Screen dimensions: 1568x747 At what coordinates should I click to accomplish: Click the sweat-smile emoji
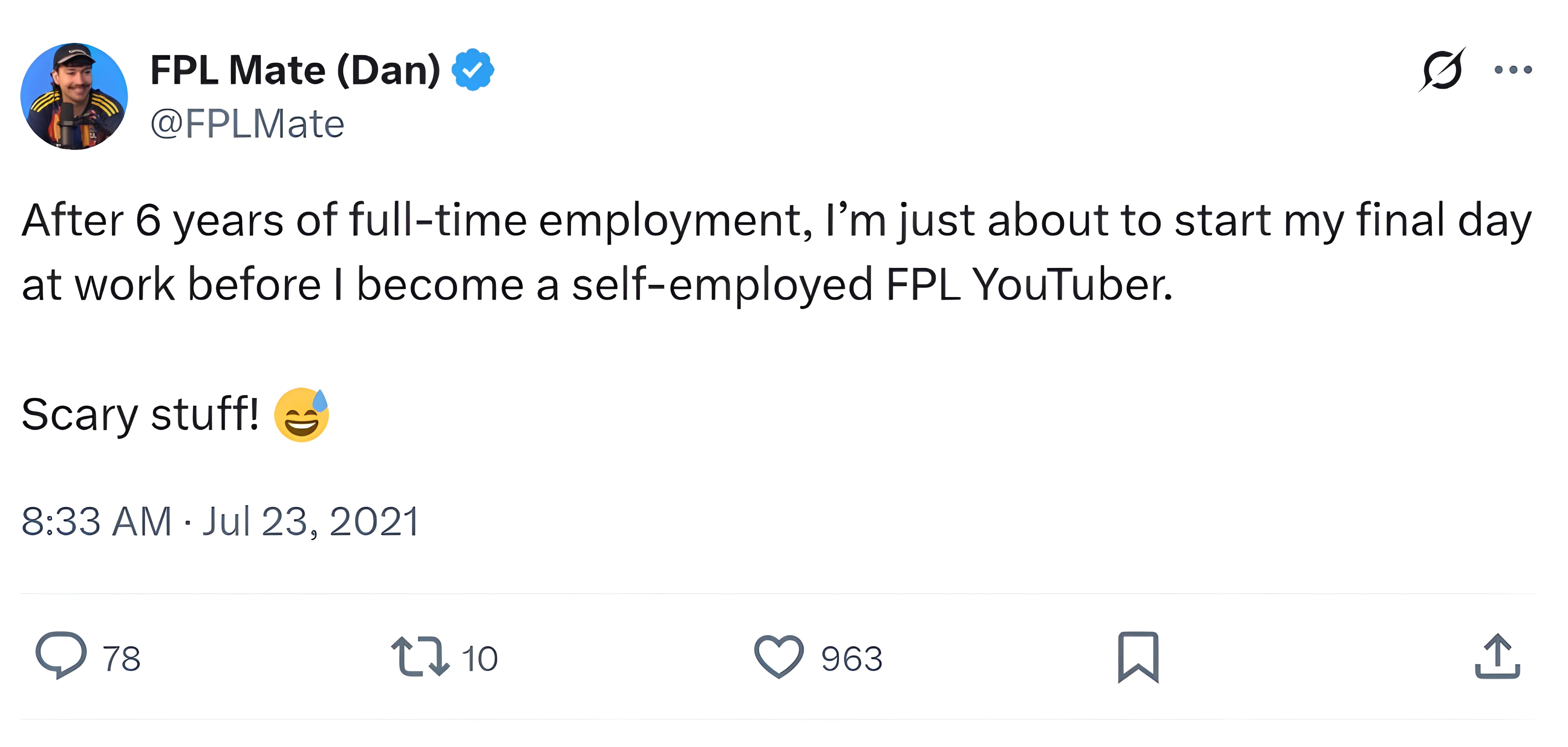pyautogui.click(x=301, y=414)
